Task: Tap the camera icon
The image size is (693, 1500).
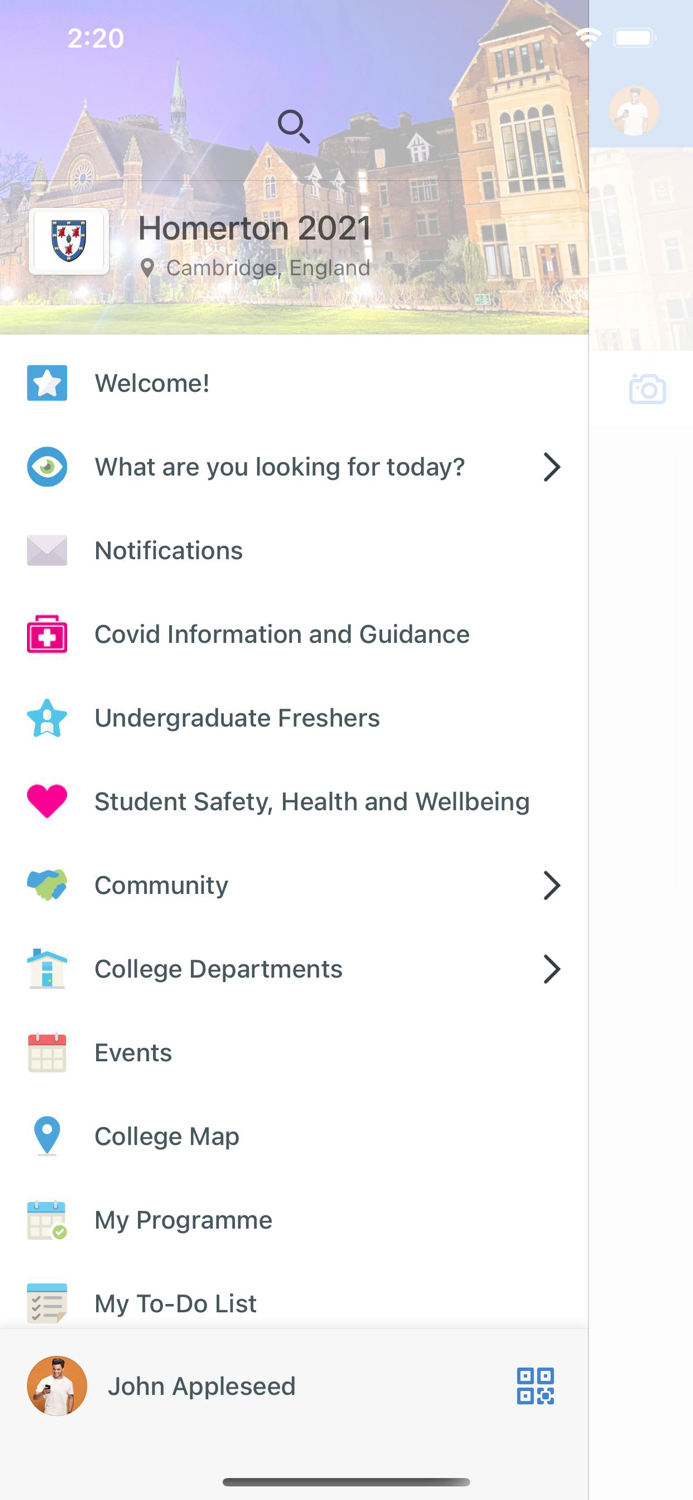Action: pyautogui.click(x=647, y=389)
